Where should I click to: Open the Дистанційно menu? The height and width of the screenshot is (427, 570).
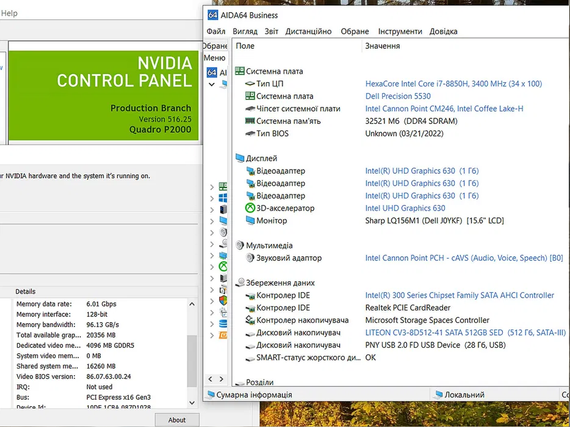click(308, 31)
